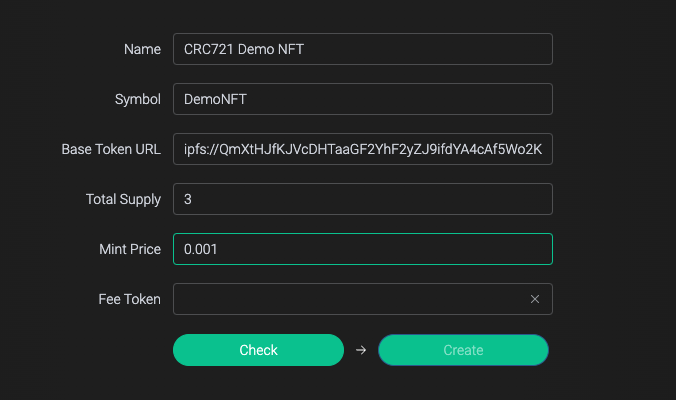
Task: Click the Total Supply input box
Action: tap(362, 199)
